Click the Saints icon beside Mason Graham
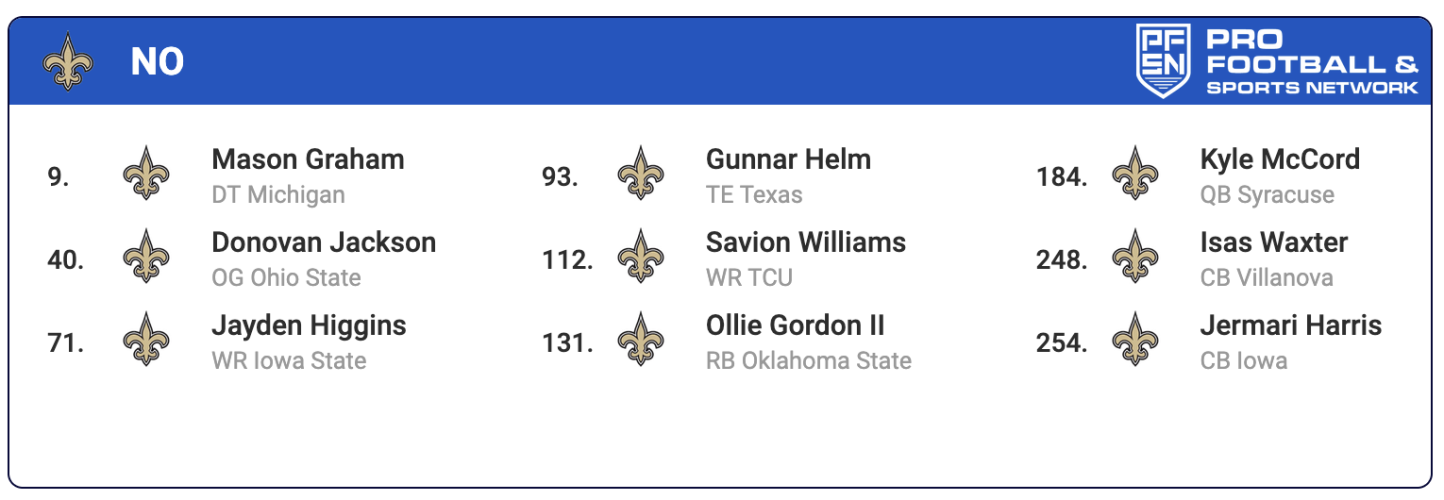Screen dimensions: 1444x500 [x=146, y=175]
